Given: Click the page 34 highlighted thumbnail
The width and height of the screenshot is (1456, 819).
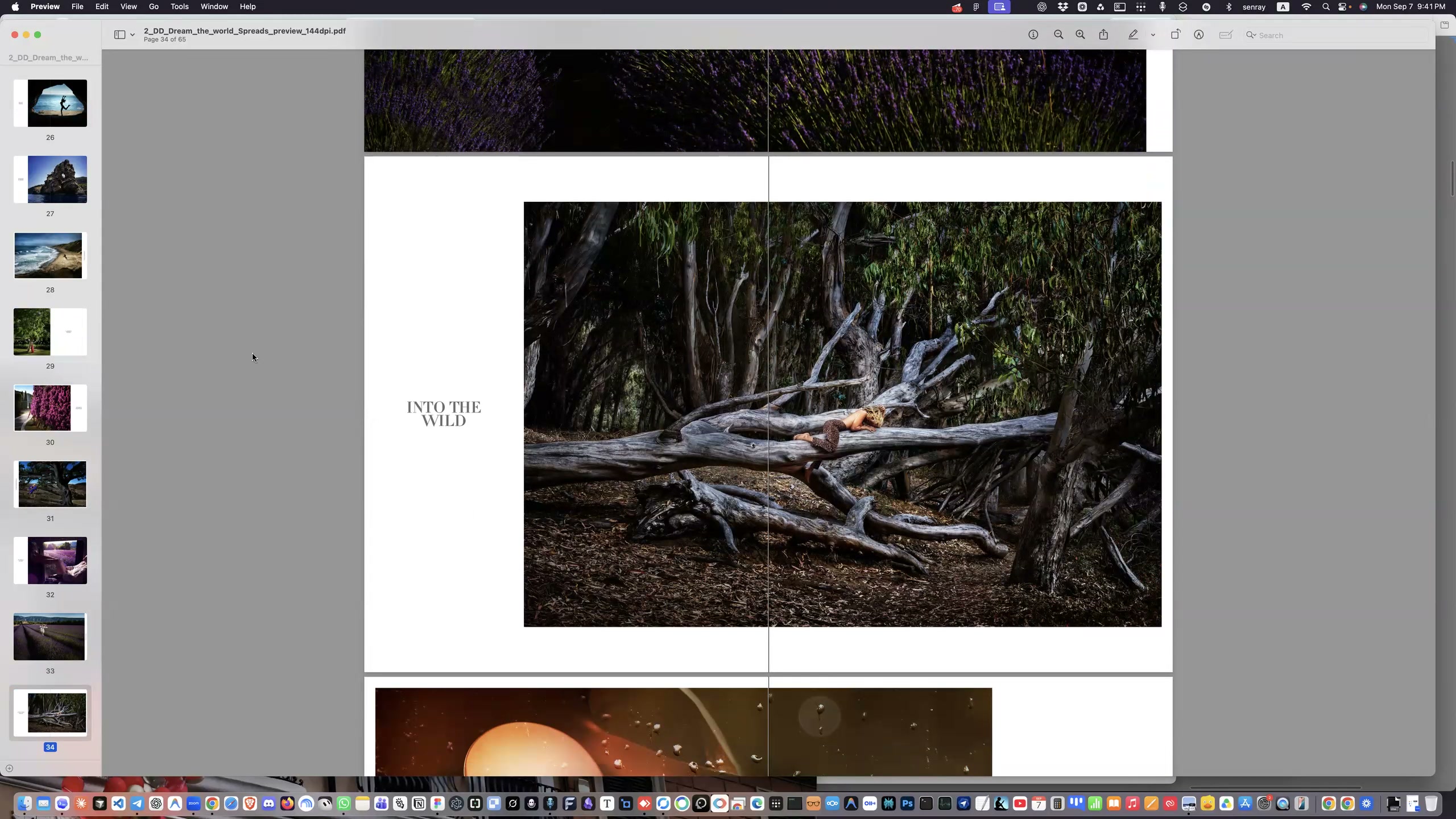Looking at the screenshot, I should click(50, 713).
